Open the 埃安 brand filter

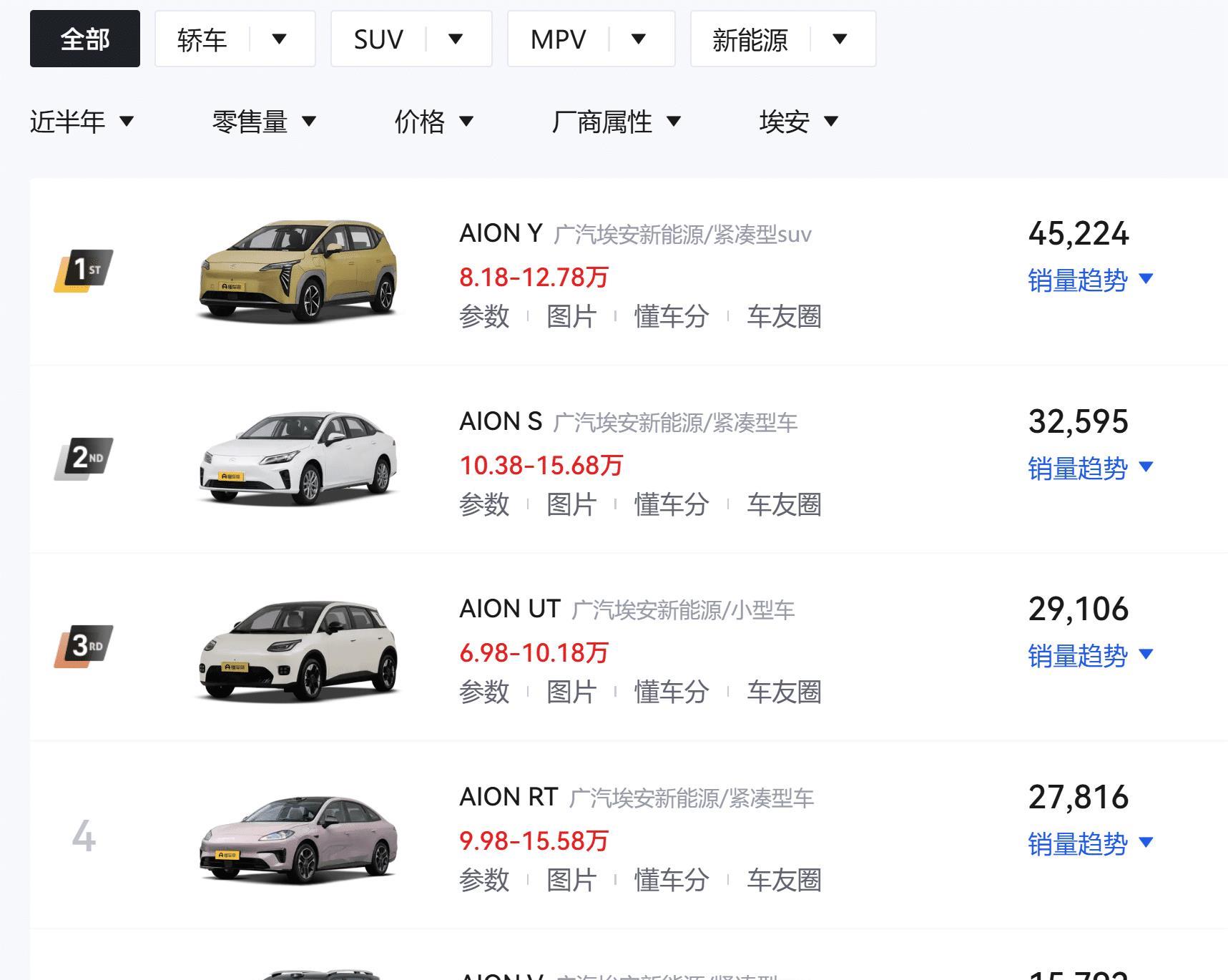(x=798, y=122)
